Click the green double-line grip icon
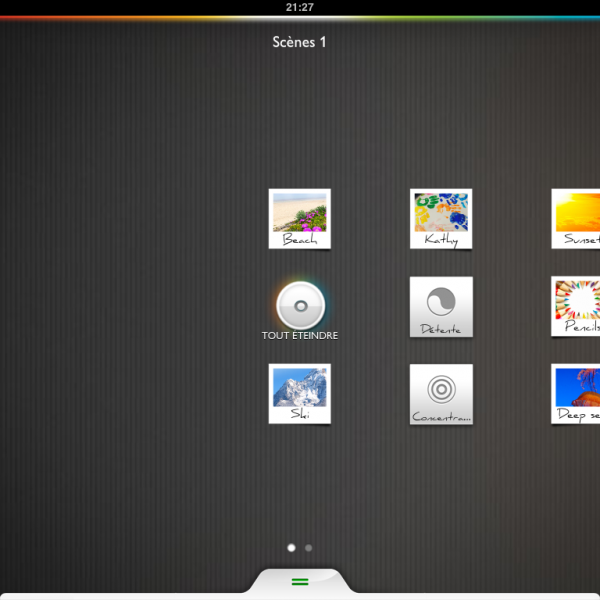The height and width of the screenshot is (600, 600). (300, 581)
